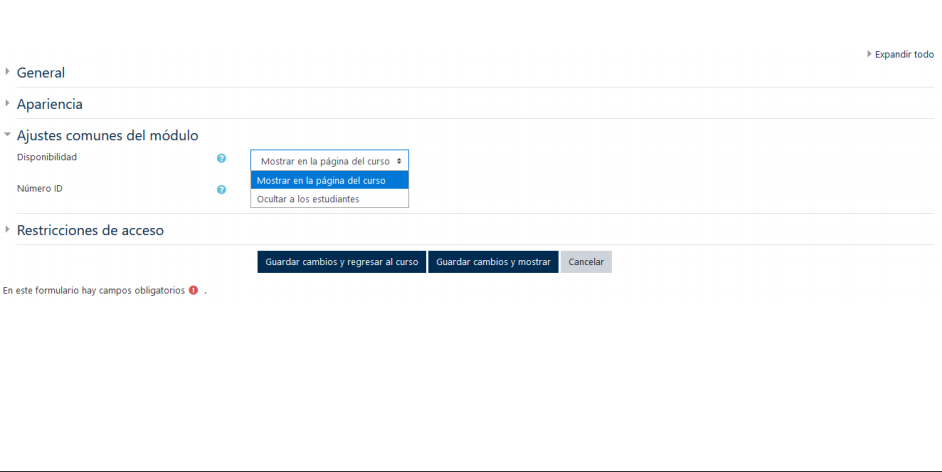Open the Disponibilidad dropdown selector
942x472 pixels.
click(x=329, y=161)
